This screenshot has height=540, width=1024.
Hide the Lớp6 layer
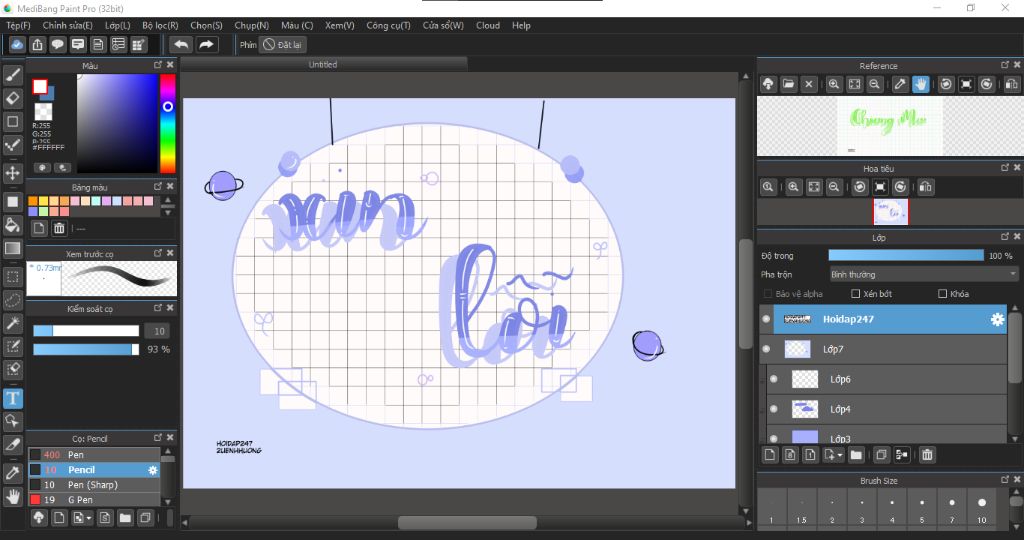click(774, 379)
